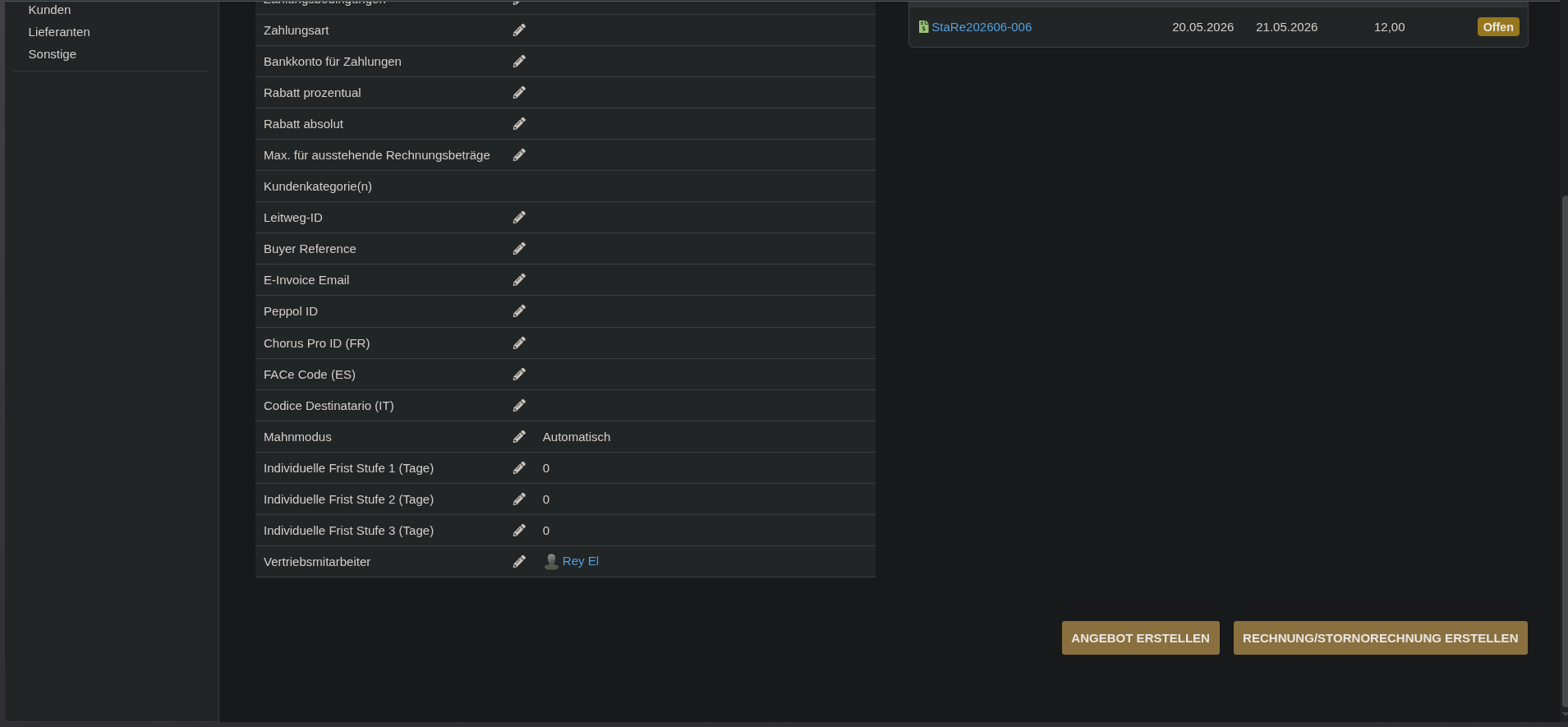Click Individuelle Frist Stufe 1 value 0
Image resolution: width=1568 pixels, height=727 pixels.
[x=546, y=468]
